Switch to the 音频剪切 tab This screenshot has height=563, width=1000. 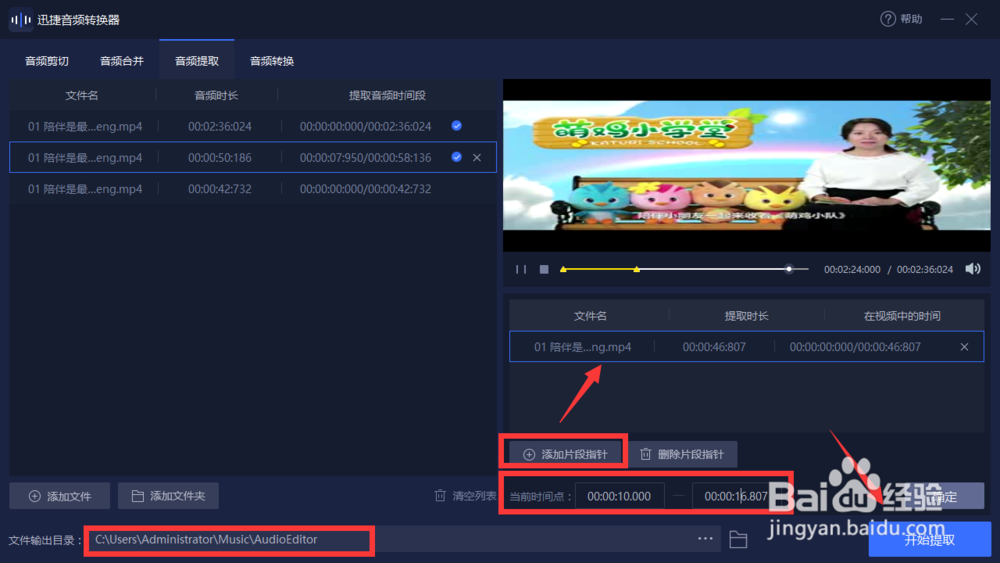point(47,61)
